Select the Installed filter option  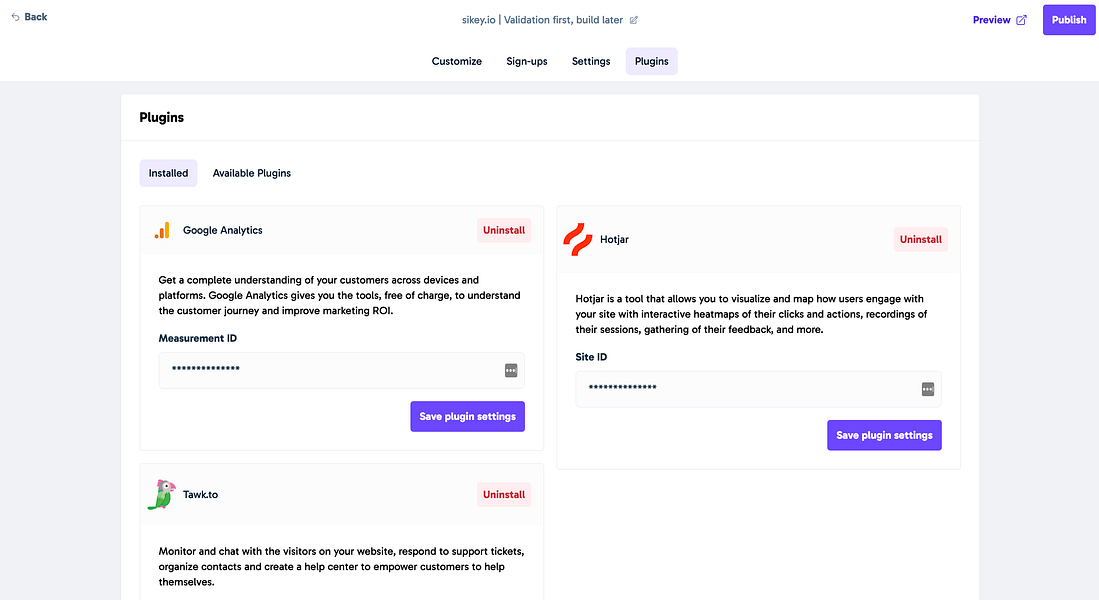168,173
